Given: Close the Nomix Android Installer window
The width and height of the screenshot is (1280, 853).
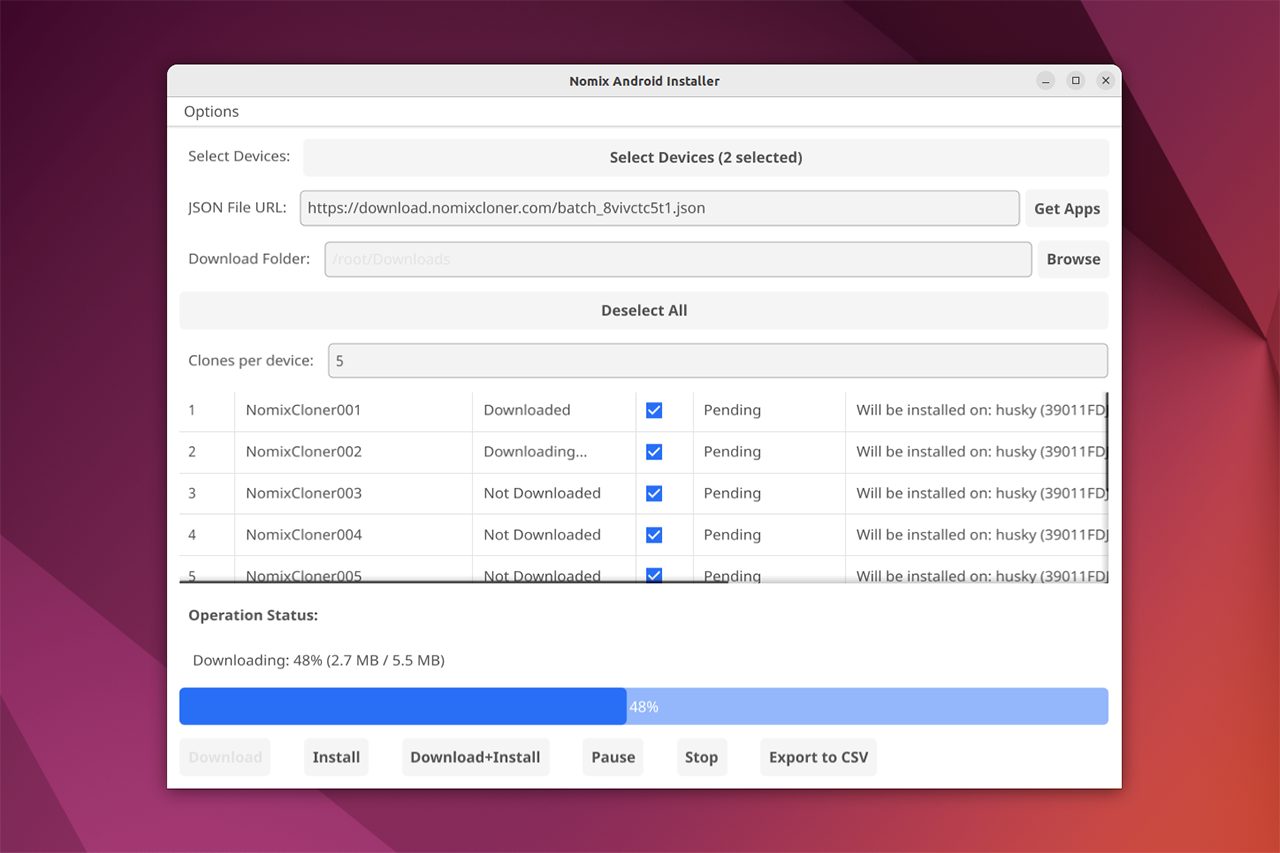Looking at the screenshot, I should point(1106,81).
